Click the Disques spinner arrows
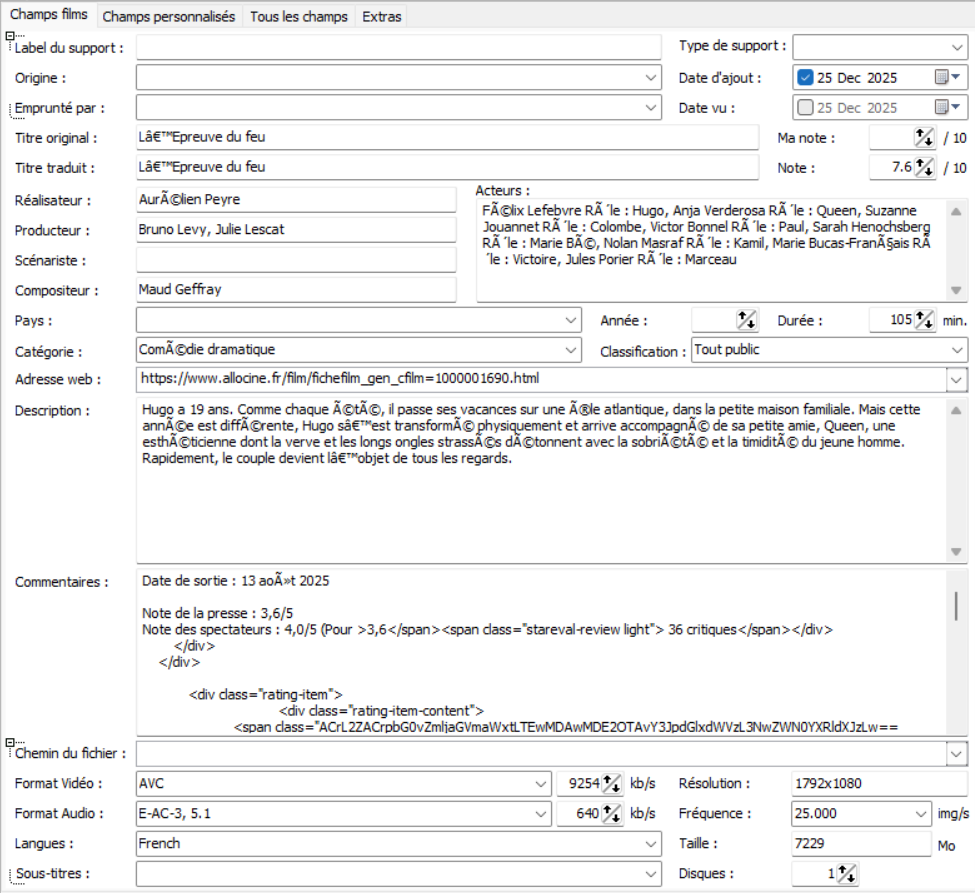The width and height of the screenshot is (975, 893). pyautogui.click(x=846, y=874)
